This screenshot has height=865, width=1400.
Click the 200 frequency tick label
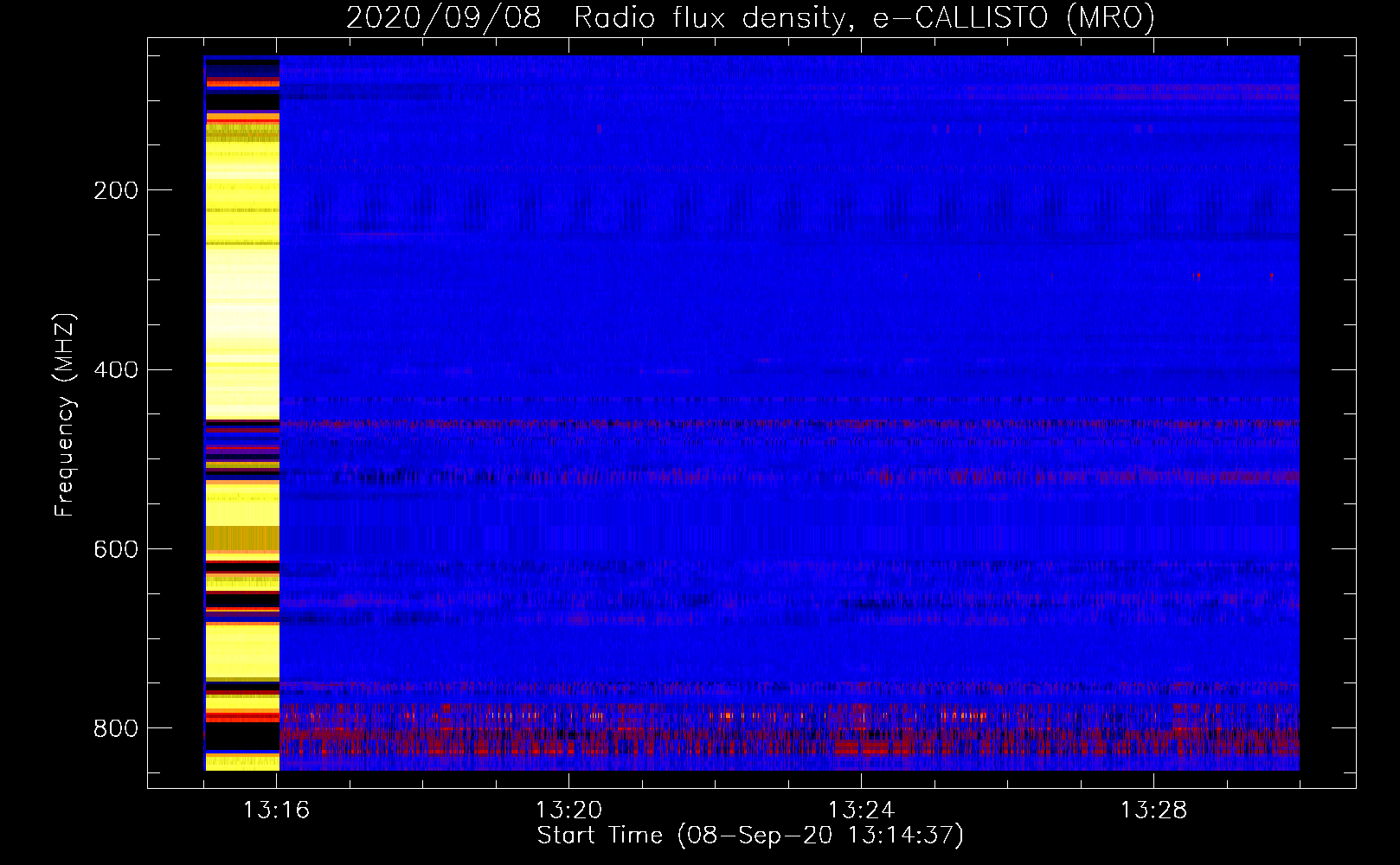(x=116, y=190)
